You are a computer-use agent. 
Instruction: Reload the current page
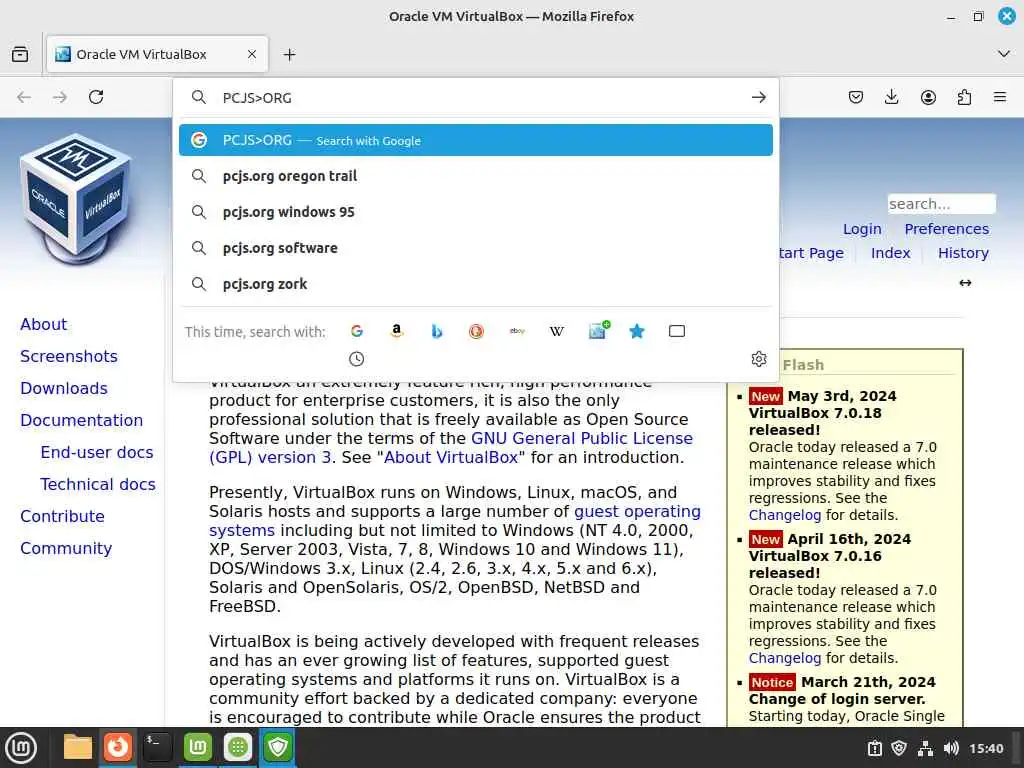tap(96, 97)
